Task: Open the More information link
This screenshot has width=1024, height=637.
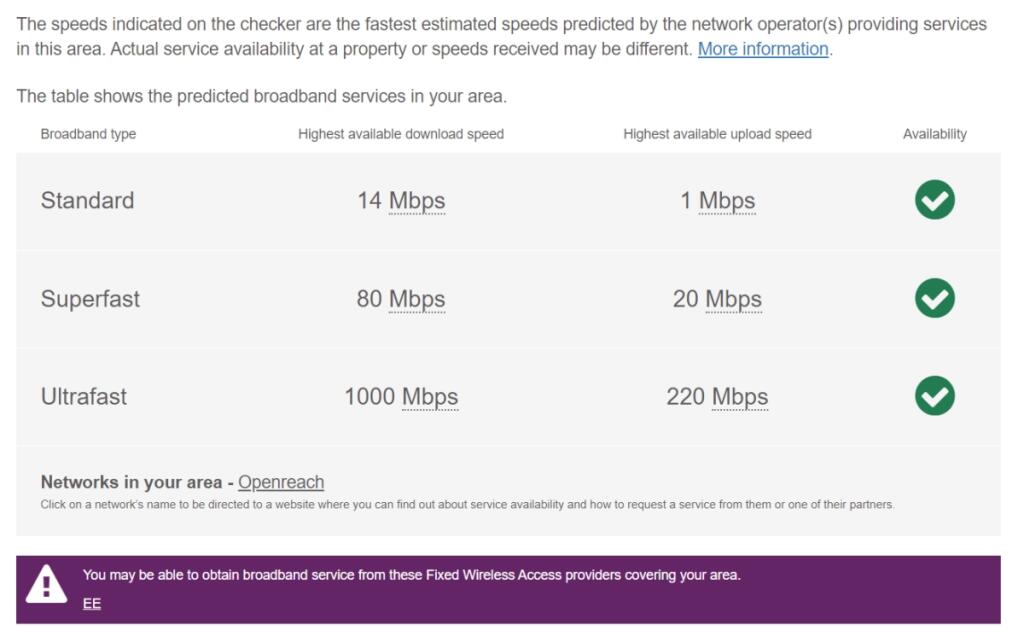Action: (x=763, y=49)
